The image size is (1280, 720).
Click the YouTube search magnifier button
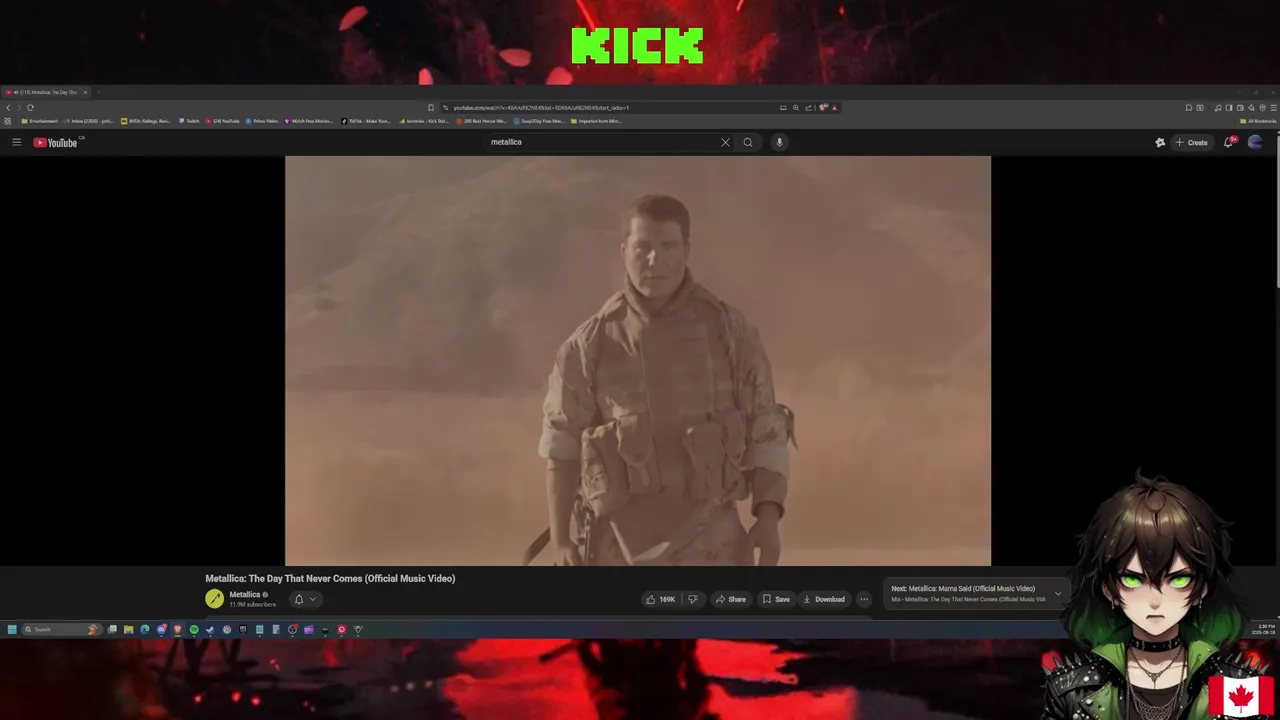tap(747, 142)
